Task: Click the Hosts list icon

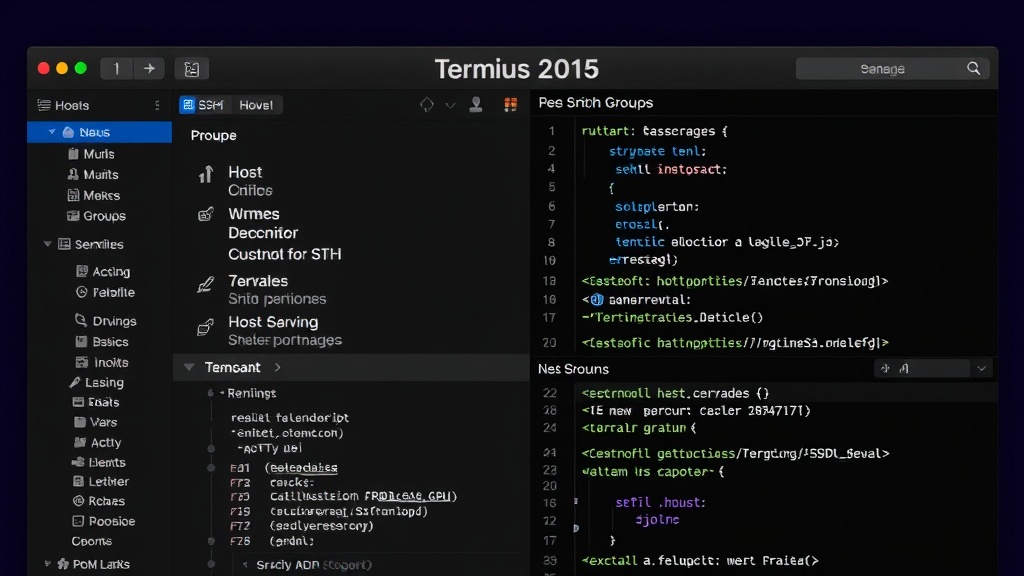Action: point(44,105)
